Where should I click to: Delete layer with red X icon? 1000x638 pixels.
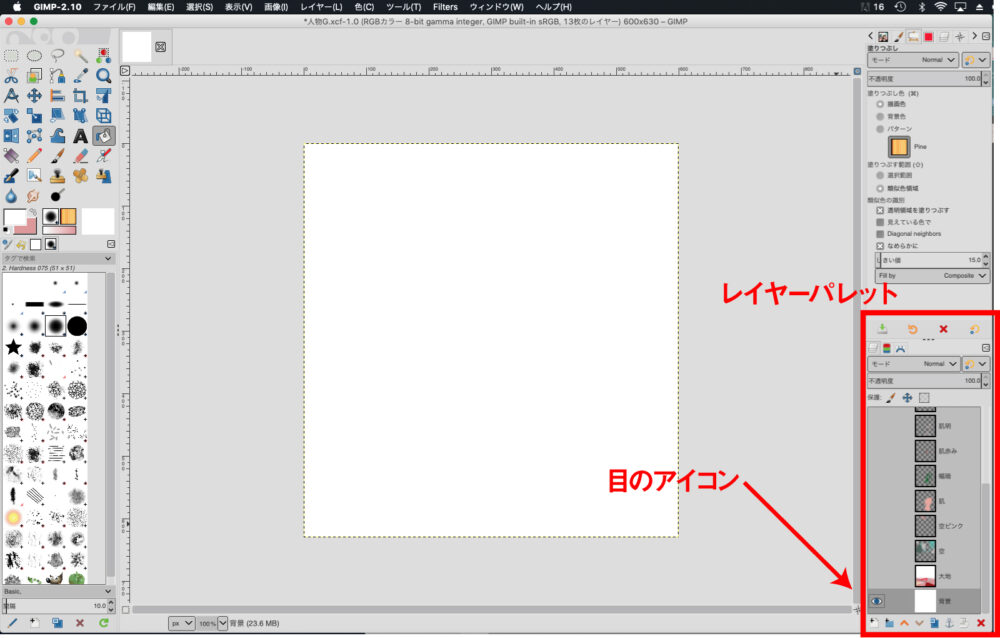(981, 623)
